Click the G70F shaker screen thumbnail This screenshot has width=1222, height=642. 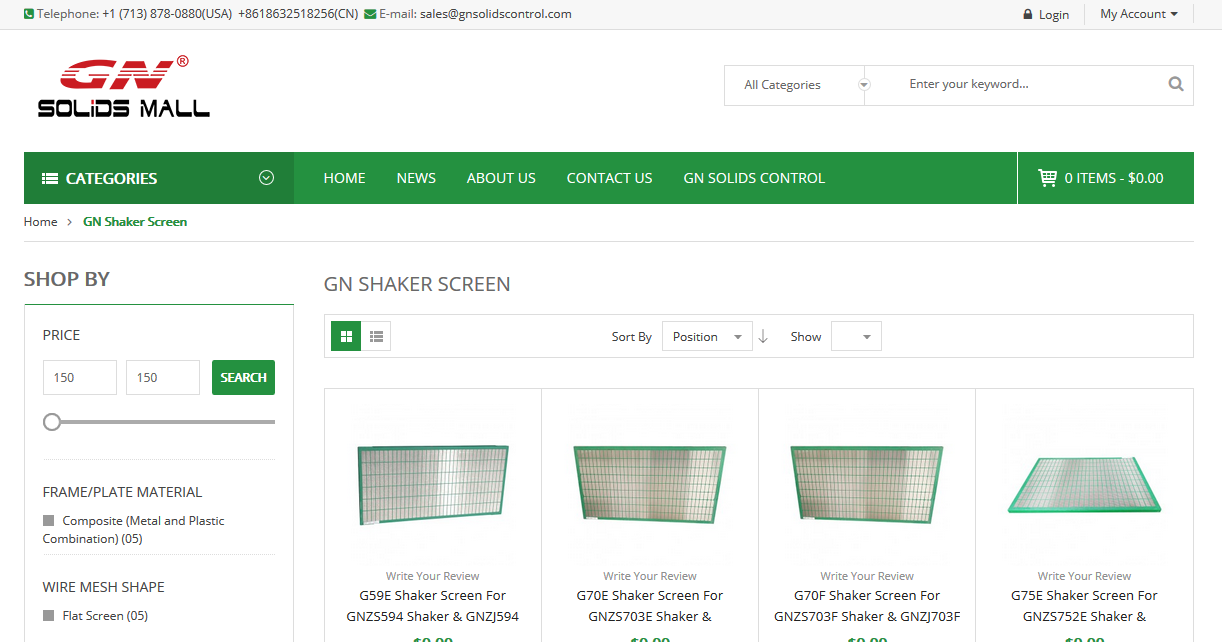867,484
